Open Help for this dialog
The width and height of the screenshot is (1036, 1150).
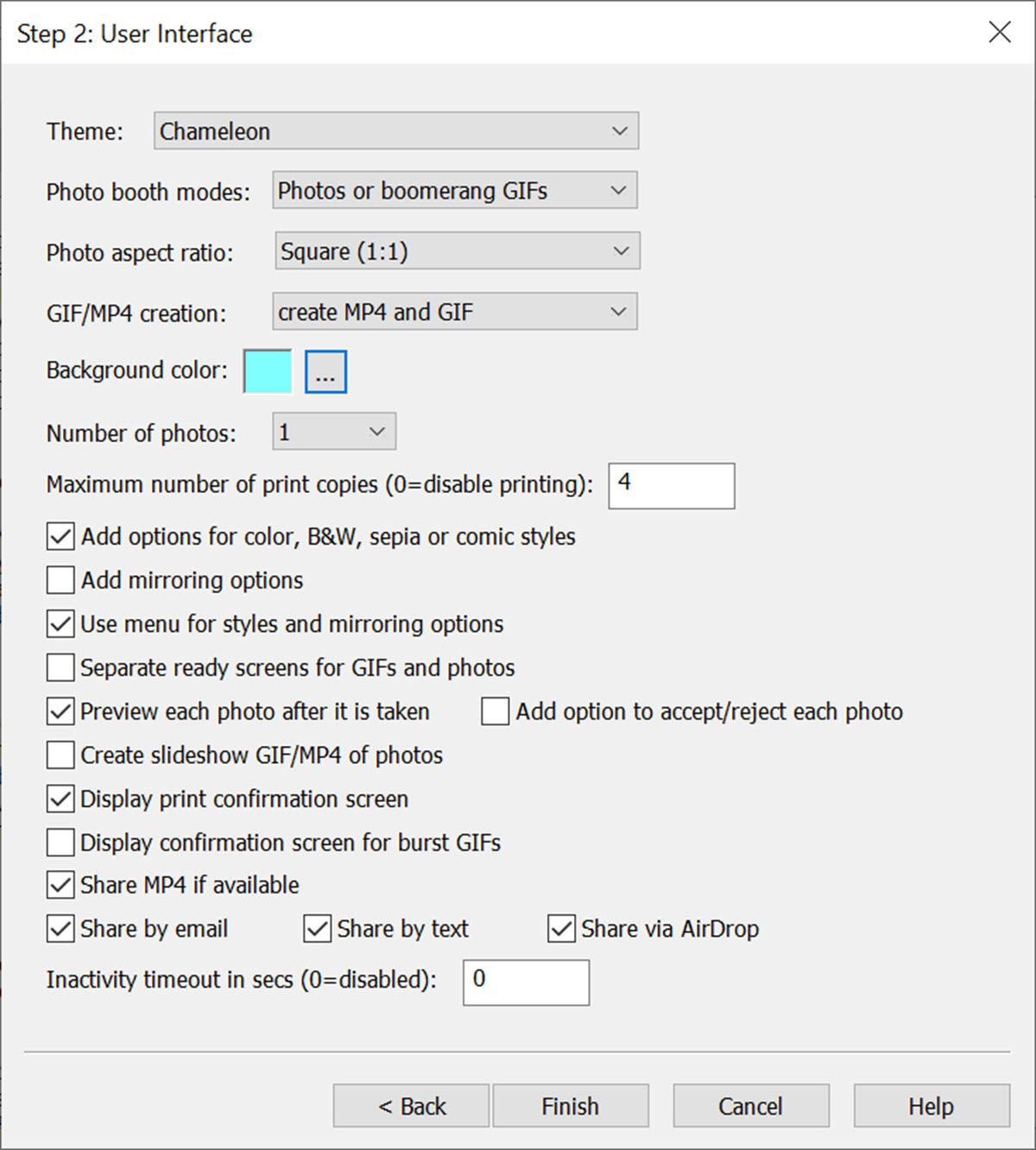[x=932, y=1106]
